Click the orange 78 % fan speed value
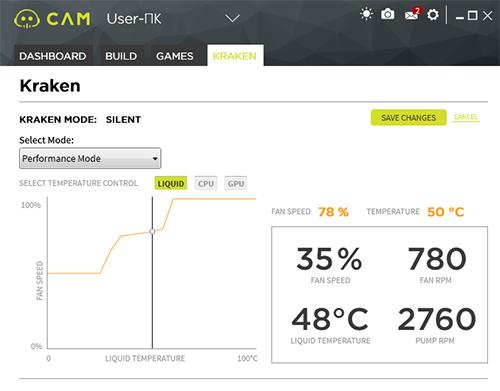500x391 pixels. [333, 212]
